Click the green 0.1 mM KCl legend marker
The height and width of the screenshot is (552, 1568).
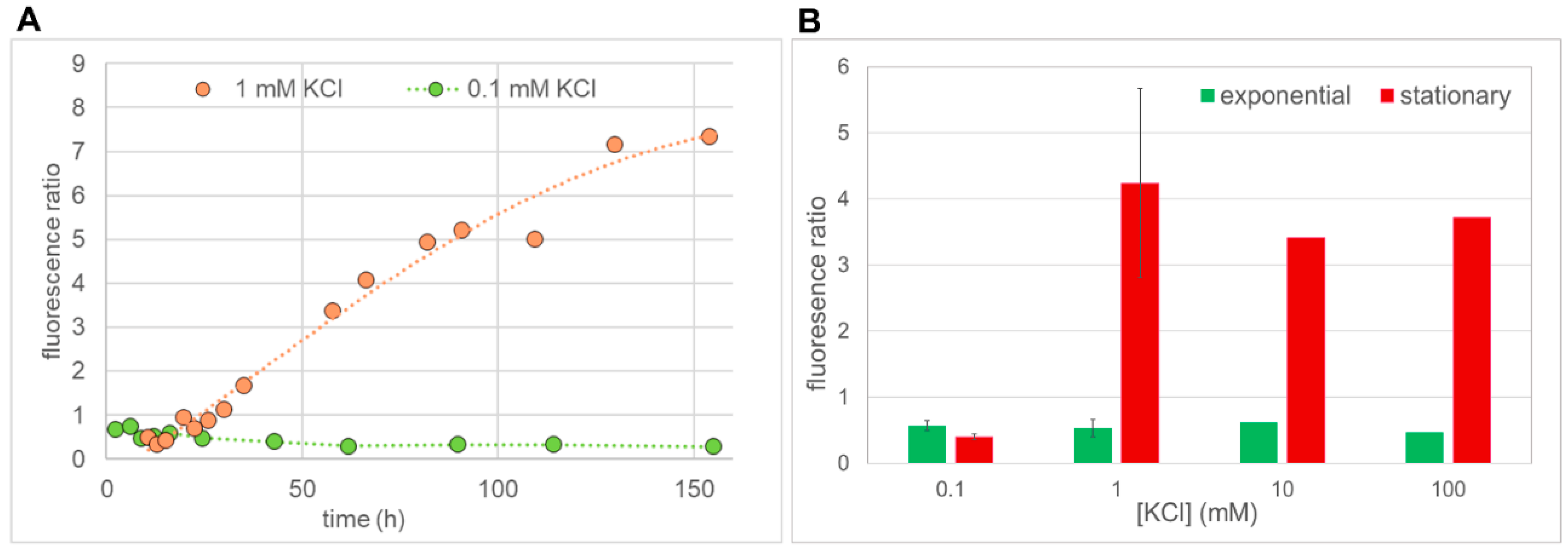click(x=435, y=89)
